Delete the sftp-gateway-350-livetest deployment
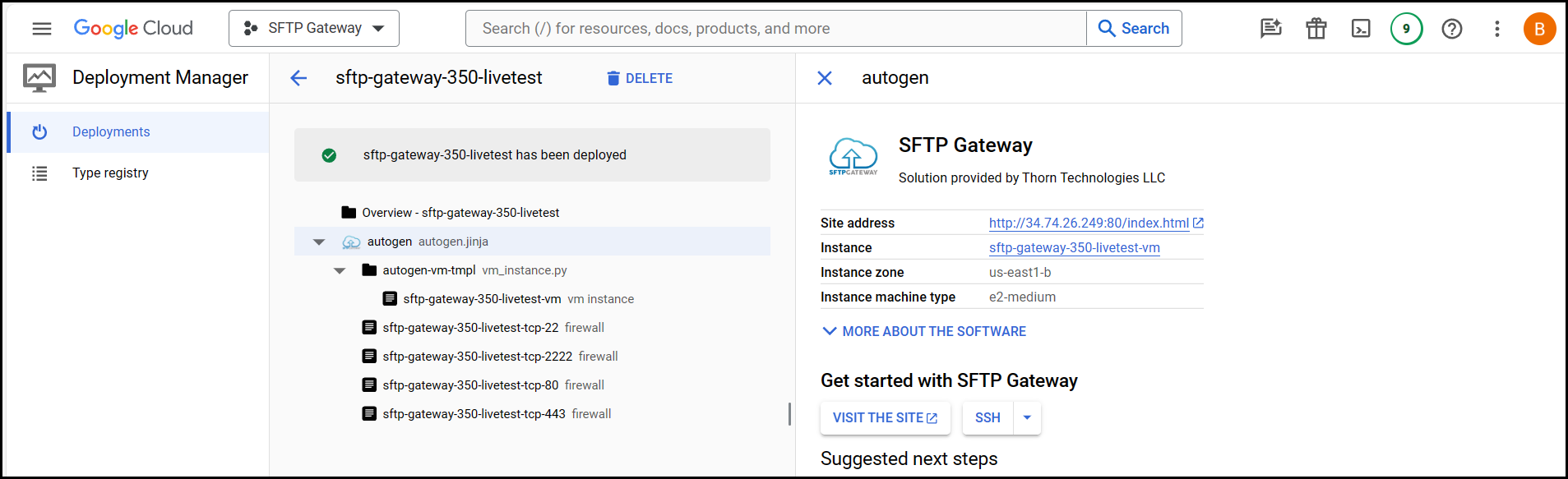 [x=640, y=78]
